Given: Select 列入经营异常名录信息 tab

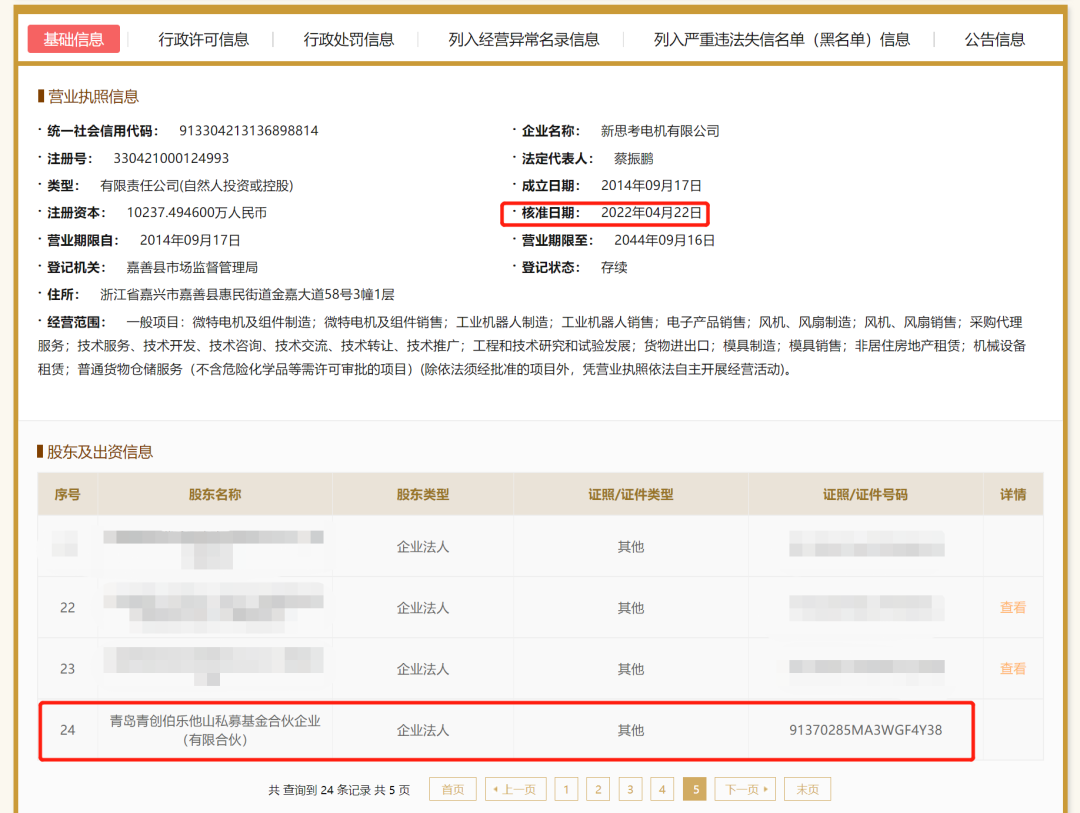Looking at the screenshot, I should pyautogui.click(x=524, y=39).
